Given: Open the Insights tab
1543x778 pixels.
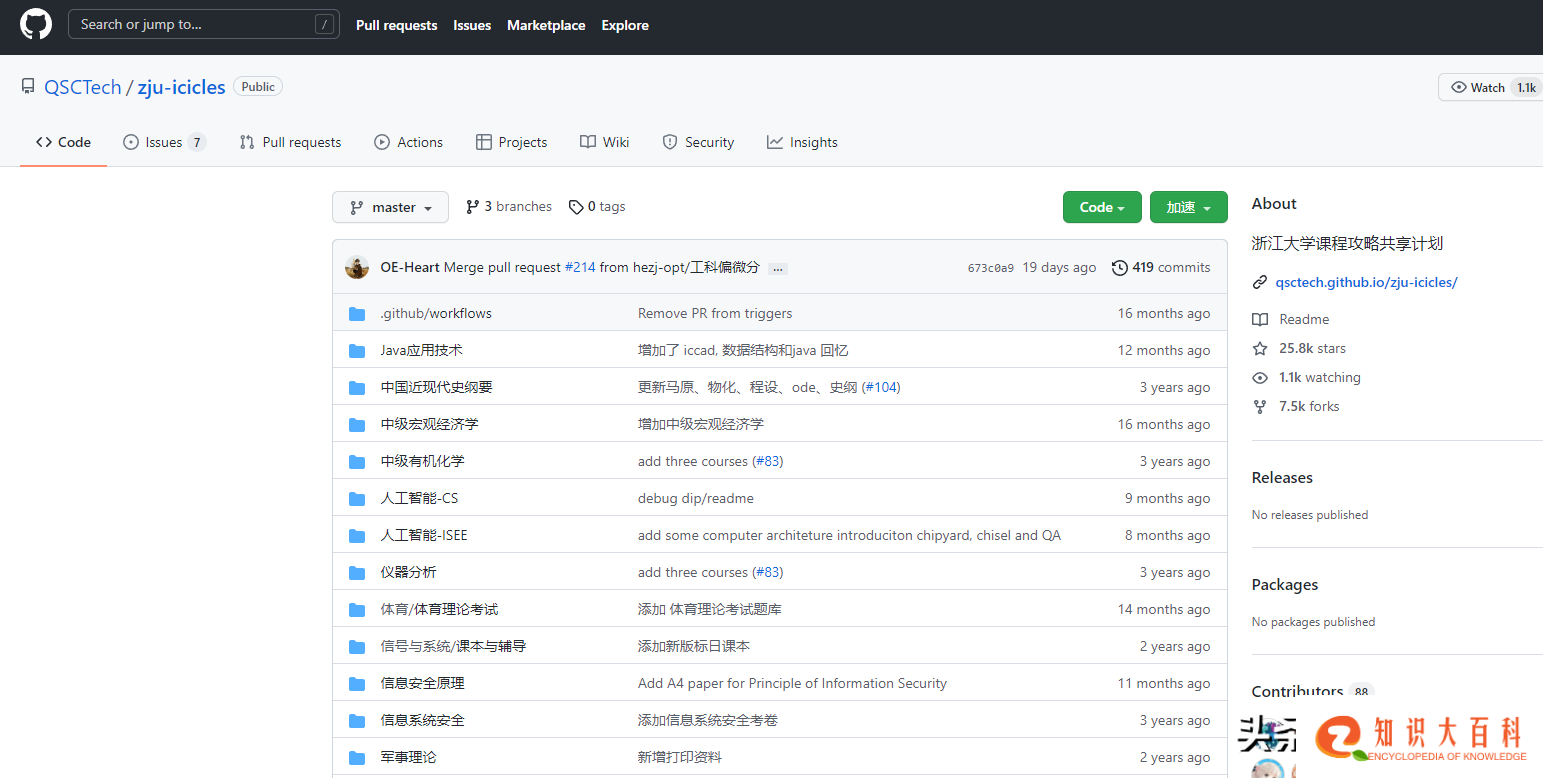Looking at the screenshot, I should click(x=802, y=142).
